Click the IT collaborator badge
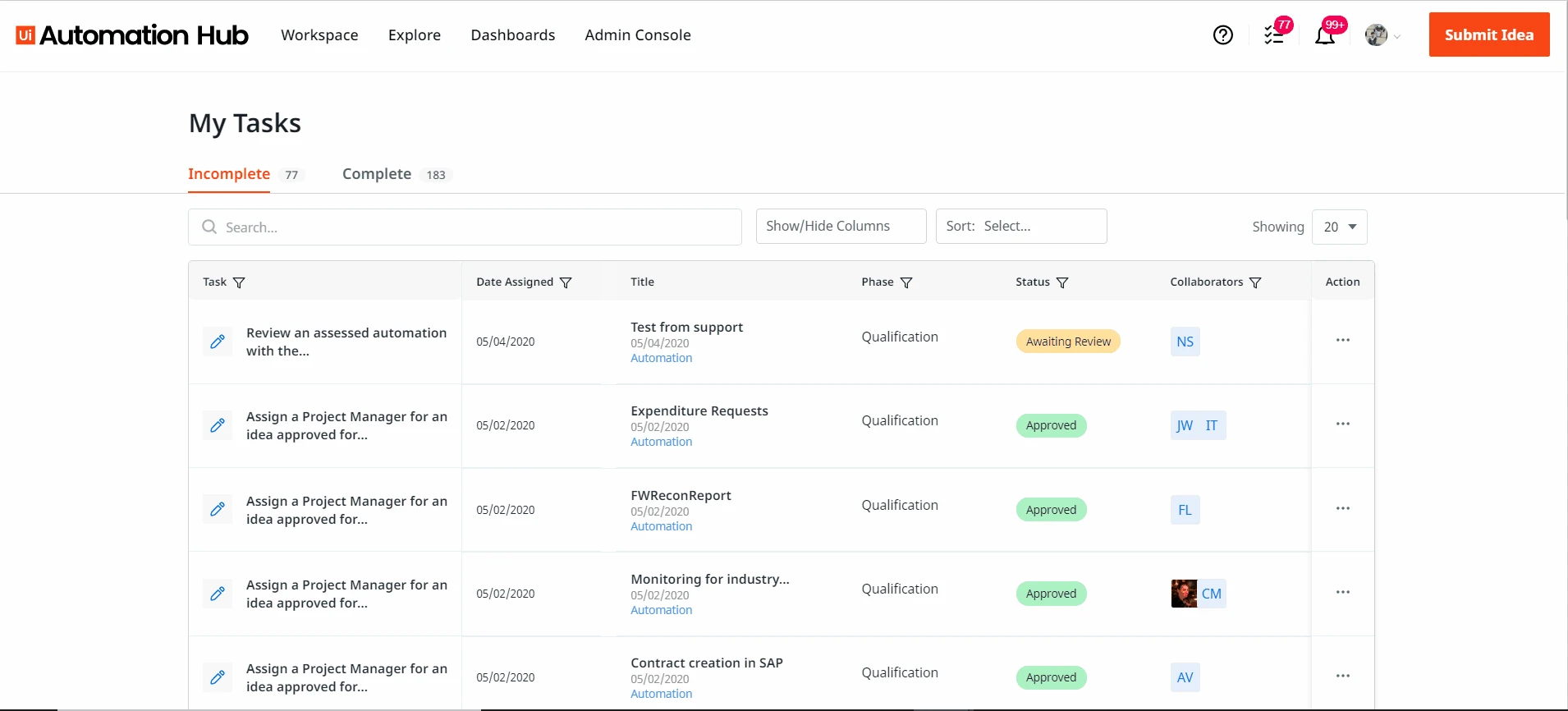The width and height of the screenshot is (1568, 711). point(1212,425)
